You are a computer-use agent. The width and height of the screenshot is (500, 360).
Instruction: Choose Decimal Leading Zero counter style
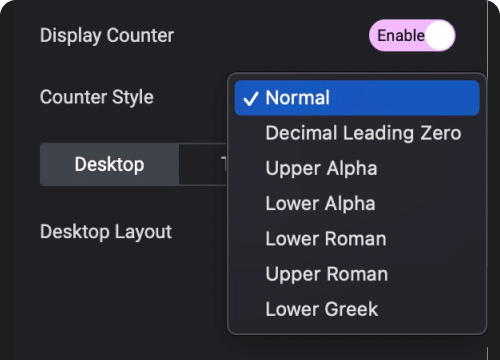357,133
